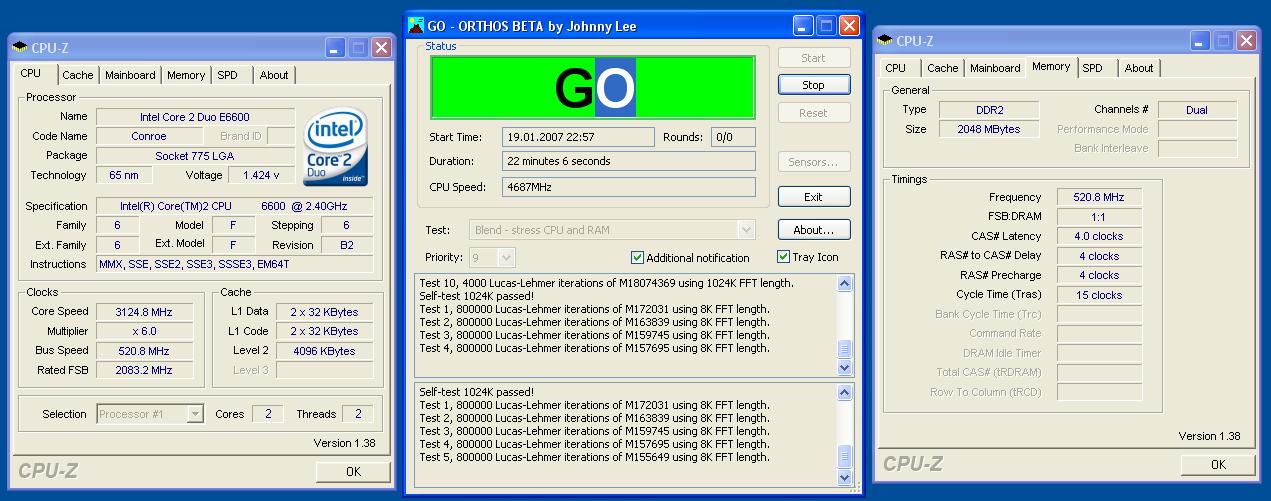Click the Rounds field showing 0/0
The height and width of the screenshot is (501, 1271).
click(x=733, y=137)
